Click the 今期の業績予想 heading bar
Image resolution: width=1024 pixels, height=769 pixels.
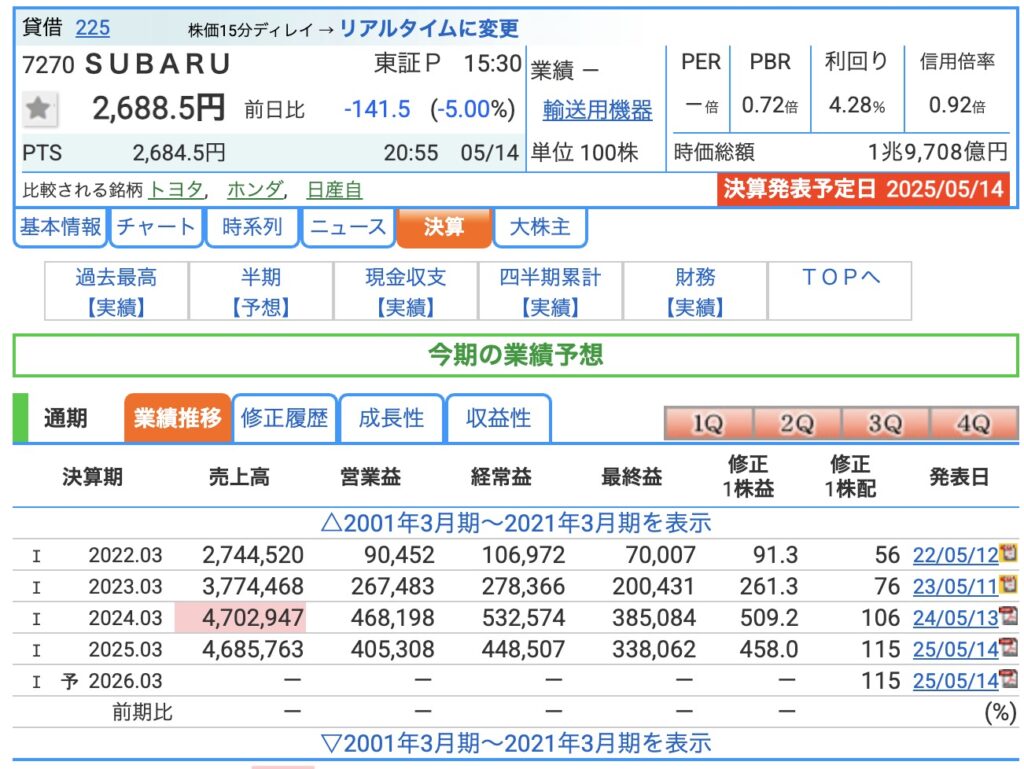pyautogui.click(x=516, y=355)
